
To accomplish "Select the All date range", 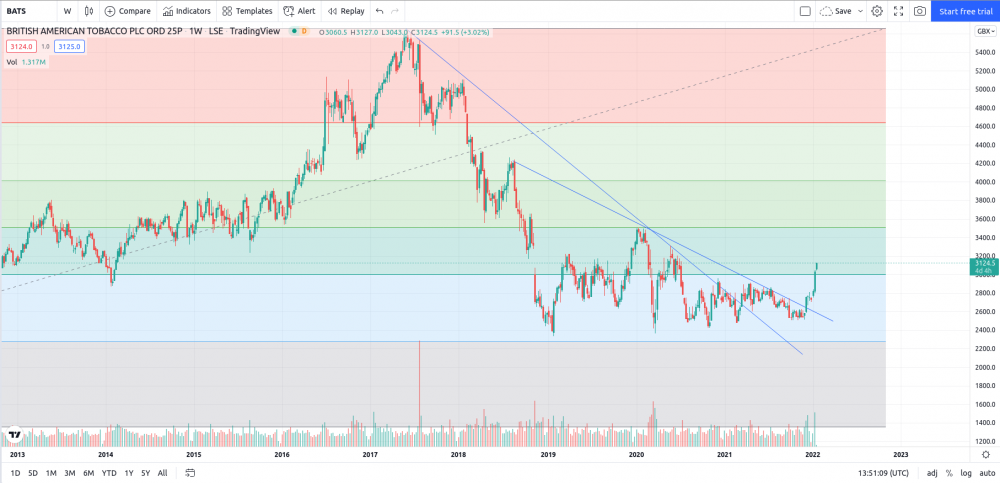I will [x=163, y=473].
